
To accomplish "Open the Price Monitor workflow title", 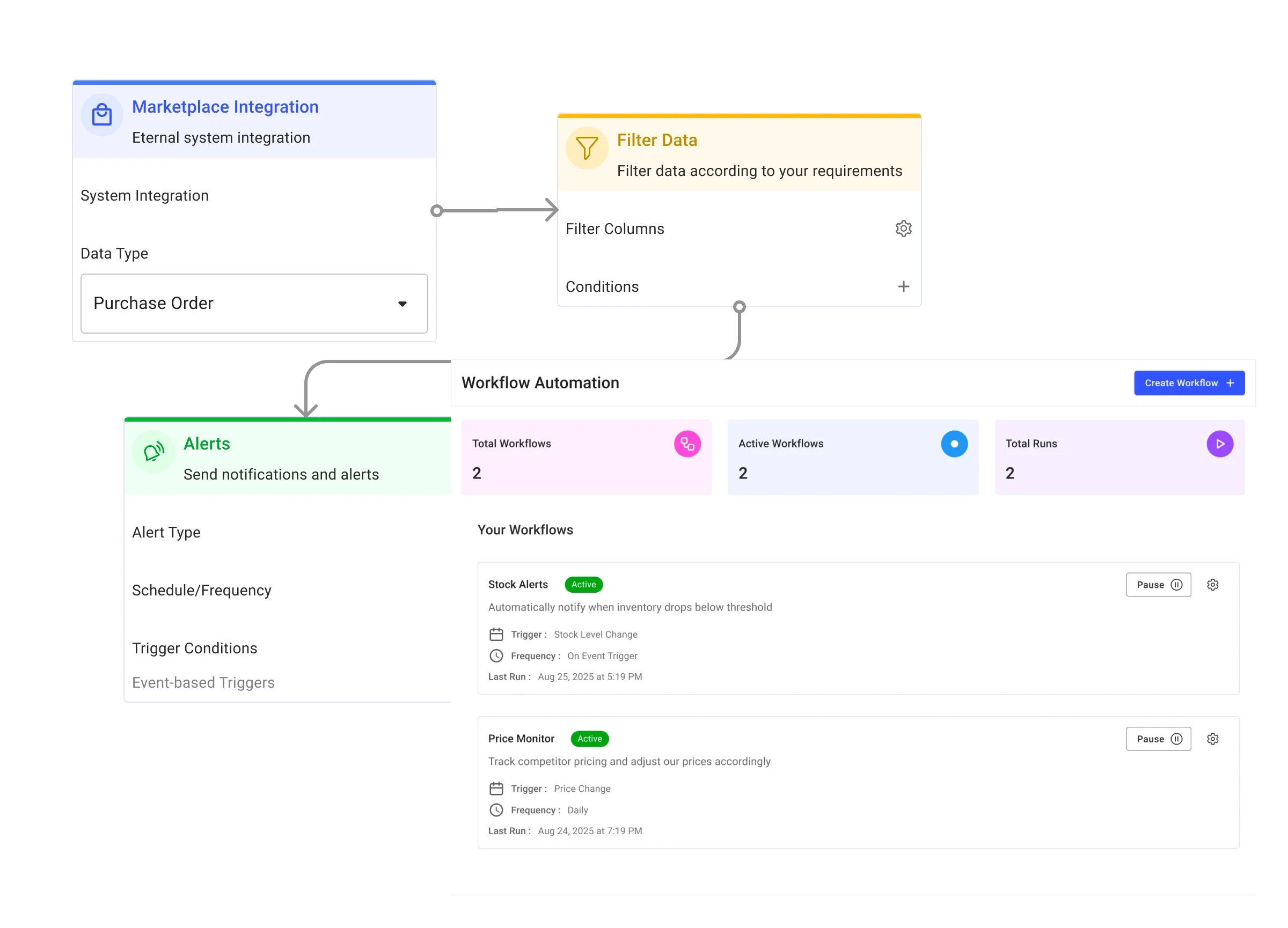I will (x=521, y=739).
